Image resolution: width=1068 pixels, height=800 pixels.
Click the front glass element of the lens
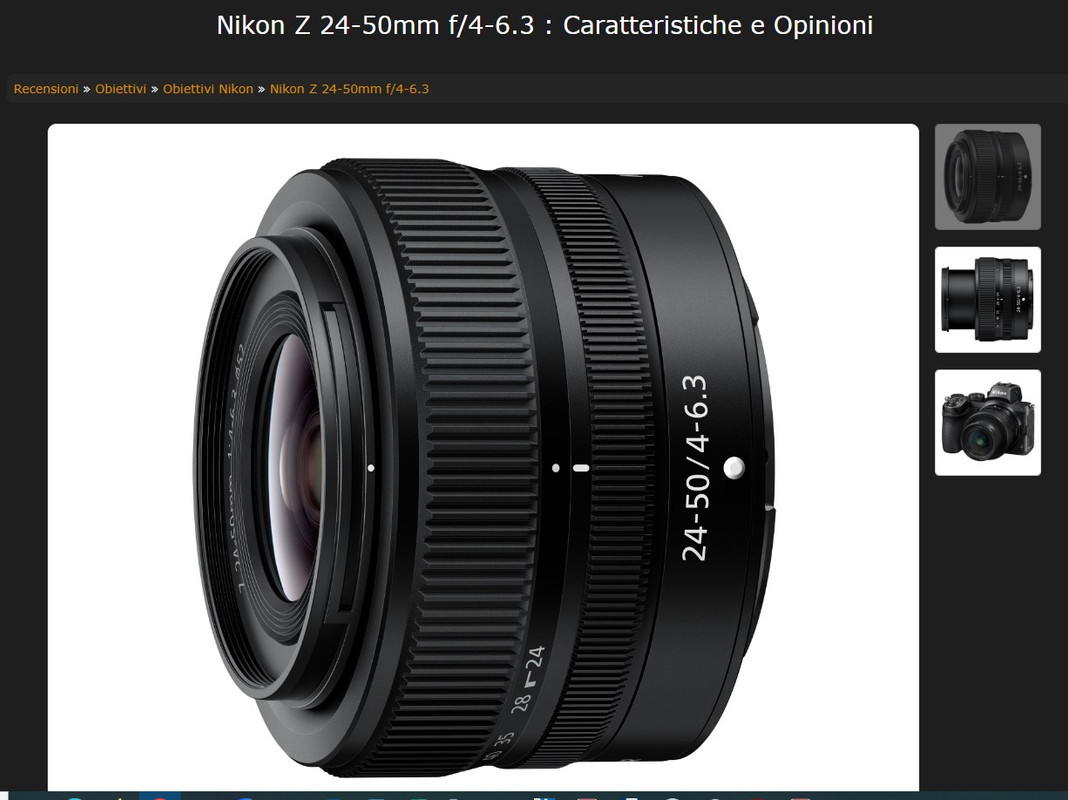tap(298, 470)
